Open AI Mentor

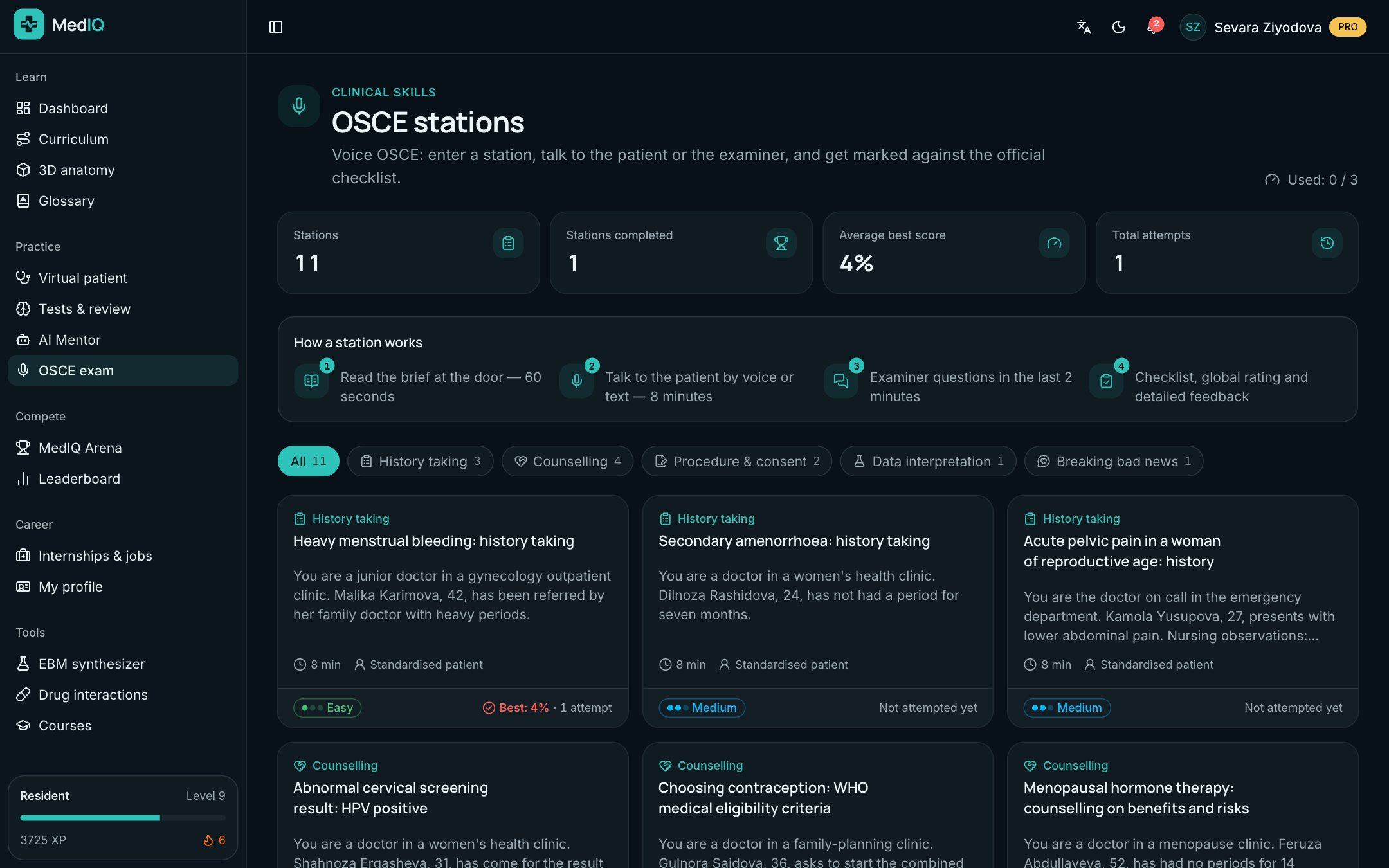pyautogui.click(x=123, y=339)
